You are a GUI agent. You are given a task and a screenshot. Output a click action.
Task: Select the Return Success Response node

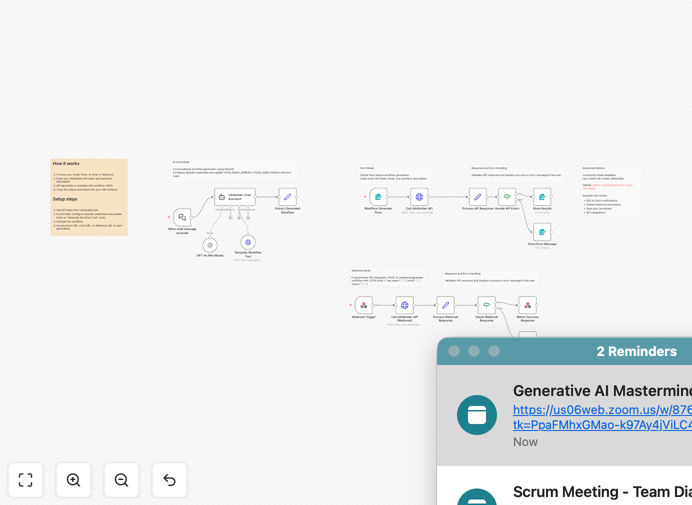point(527,305)
